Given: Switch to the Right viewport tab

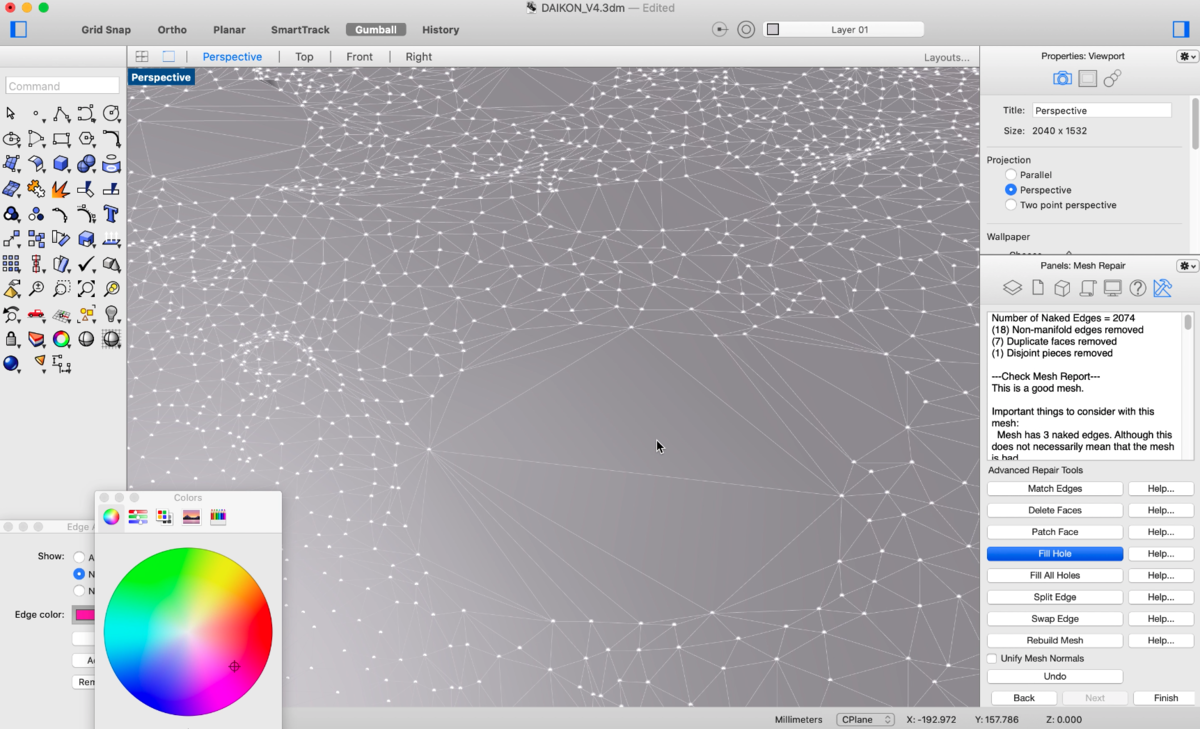Looking at the screenshot, I should pos(419,57).
